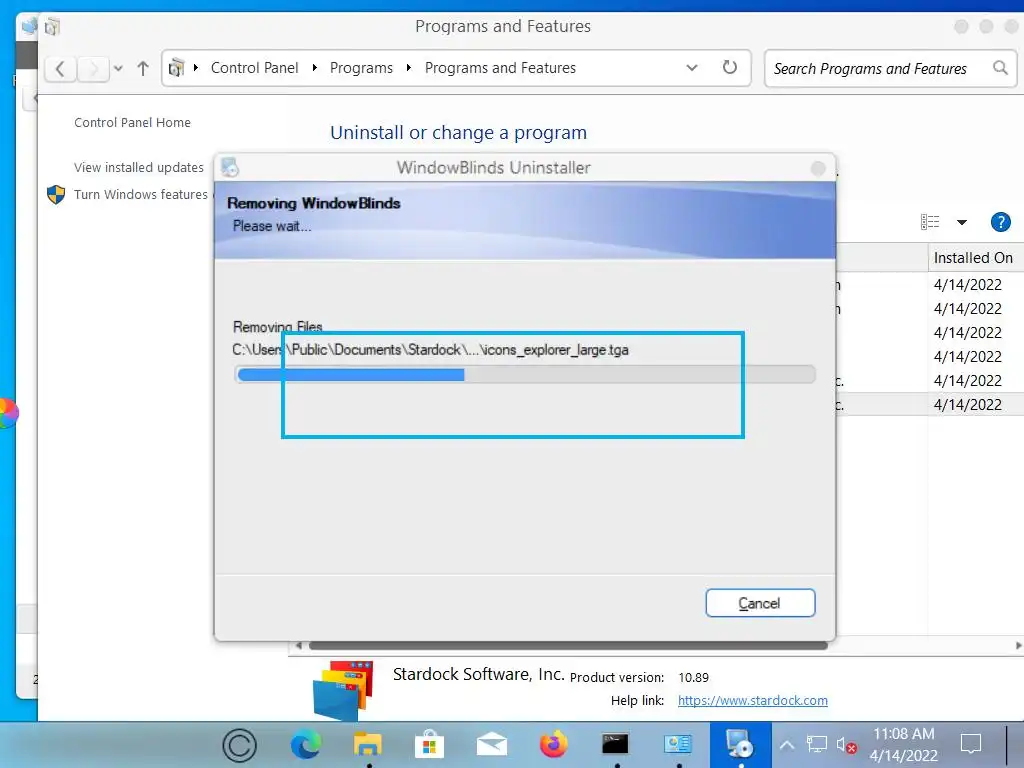This screenshot has height=768, width=1024.
Task: Select the Programs breadcrumb
Action: coord(361,68)
